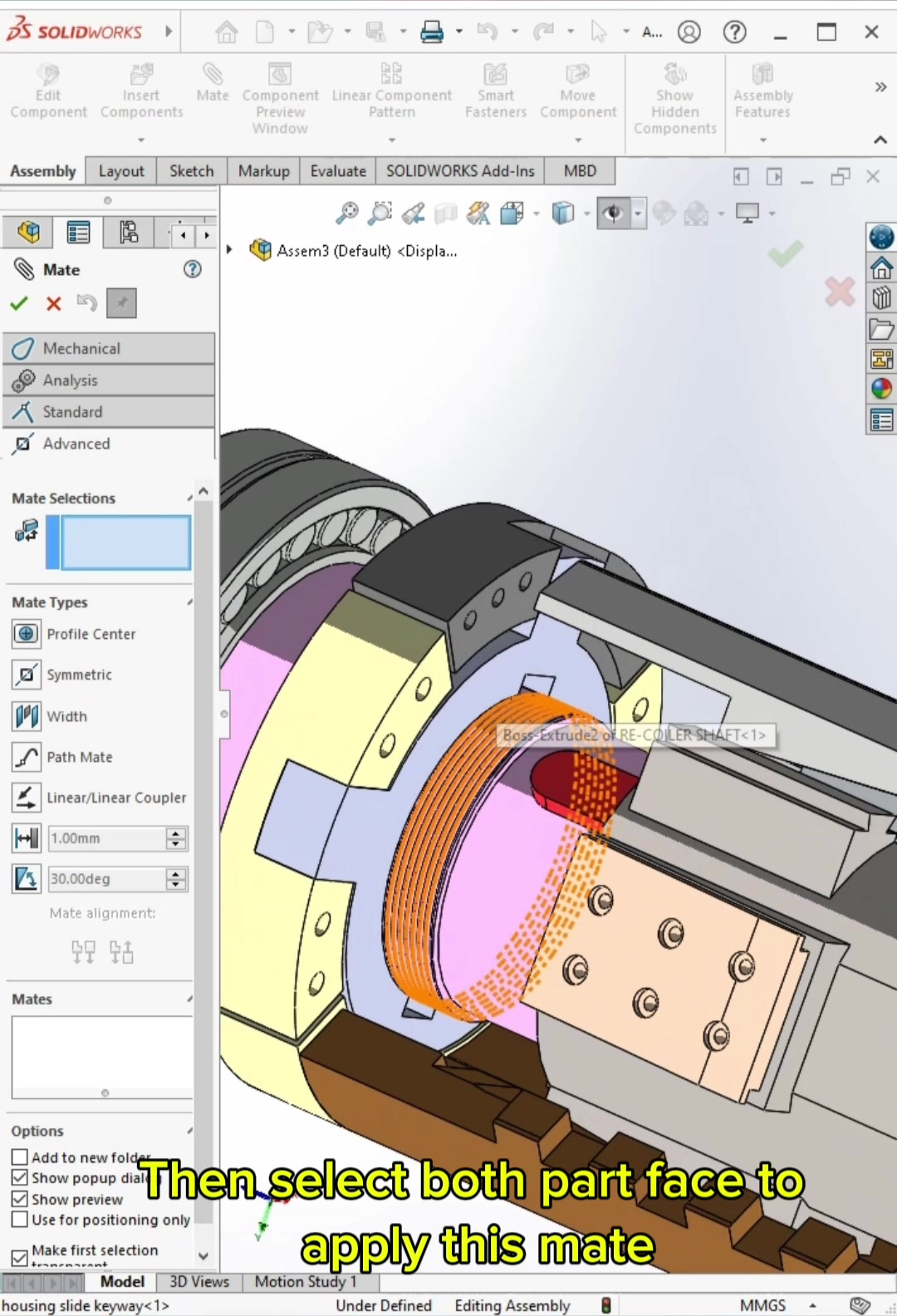
Task: Toggle Show preview checkbox
Action: (20, 1199)
